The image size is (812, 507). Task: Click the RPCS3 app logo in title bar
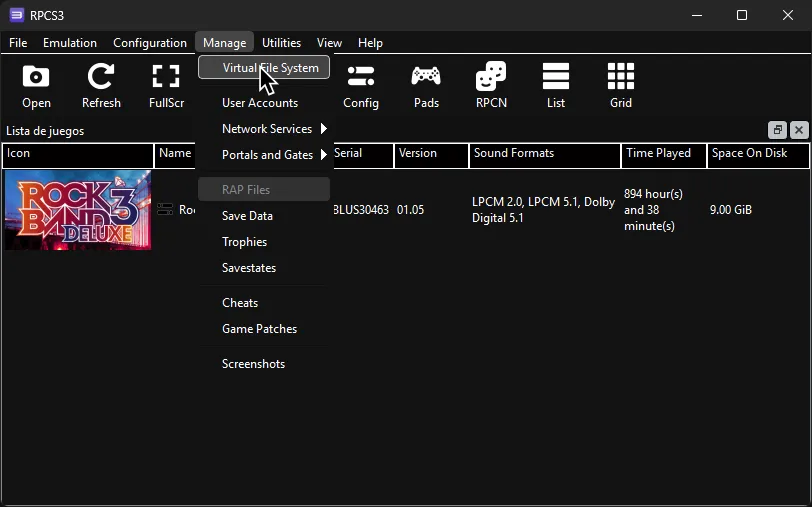(x=17, y=15)
